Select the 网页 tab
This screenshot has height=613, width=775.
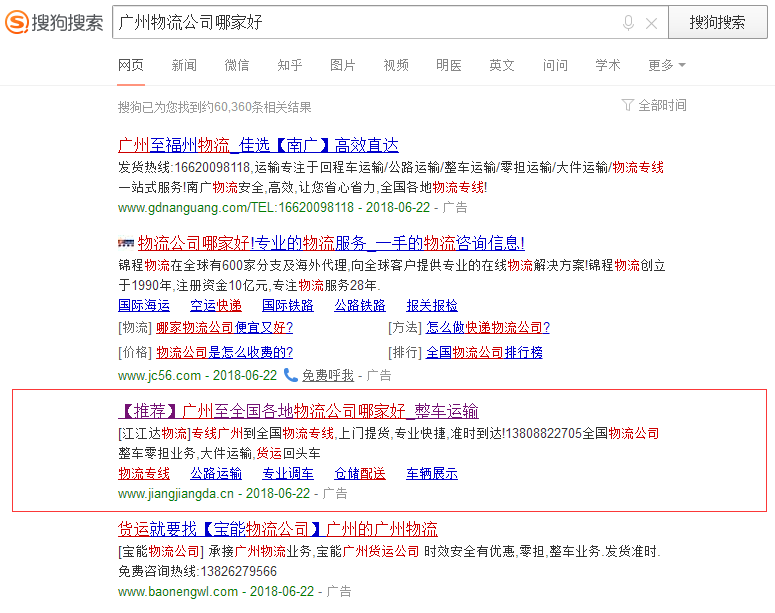pyautogui.click(x=131, y=65)
